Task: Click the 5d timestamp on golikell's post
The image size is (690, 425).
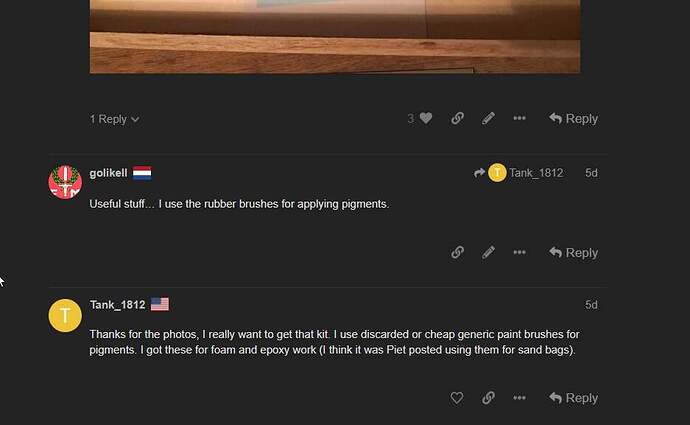Action: pos(591,173)
